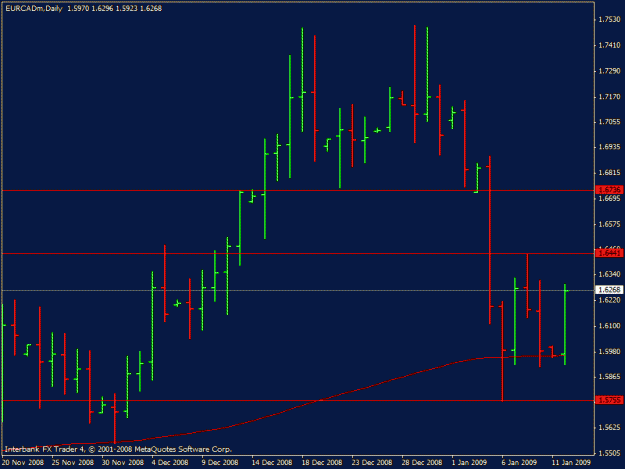Click the 1.6695 price axis value
Image resolution: width=625 pixels, height=469 pixels.
tap(609, 198)
